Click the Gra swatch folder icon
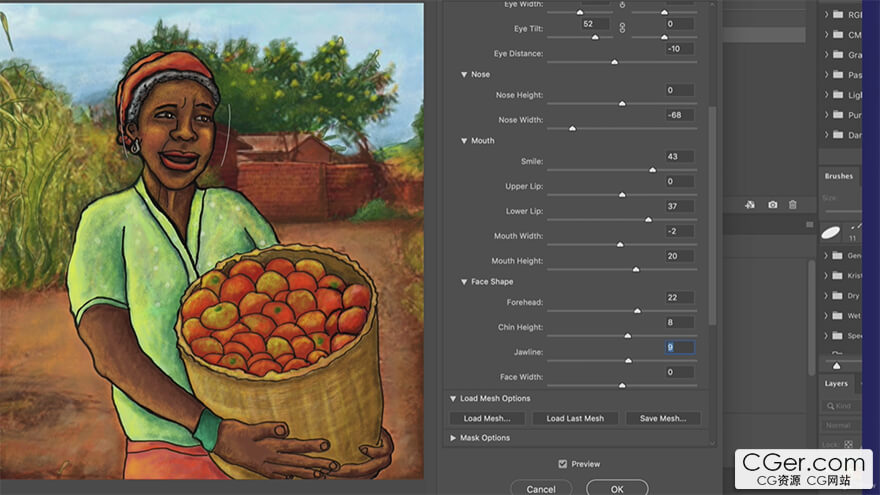Image resolution: width=880 pixels, height=495 pixels. click(838, 54)
